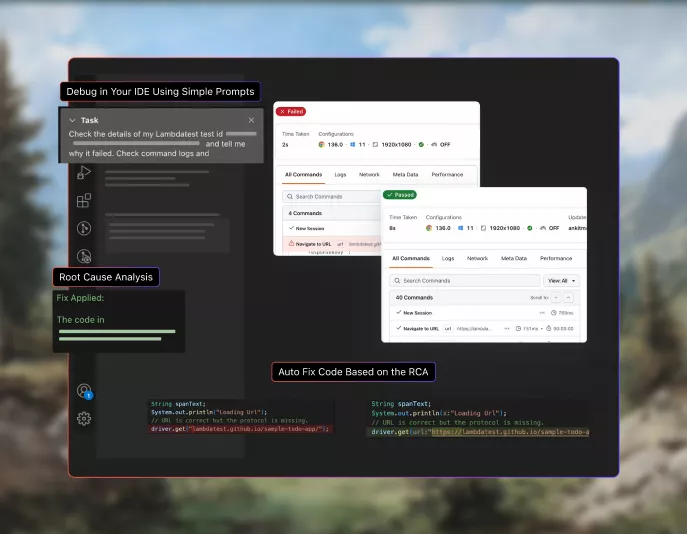This screenshot has width=687, height=534.
Task: Click the Root Cause Analysis label
Action: click(x=106, y=277)
